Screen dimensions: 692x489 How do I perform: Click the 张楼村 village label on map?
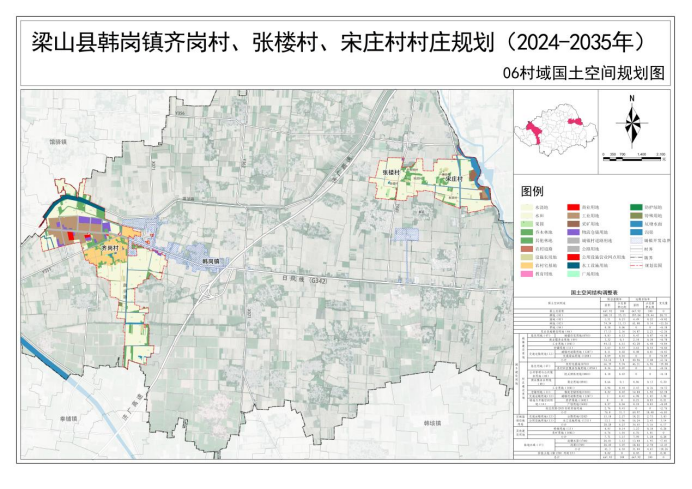pyautogui.click(x=391, y=172)
